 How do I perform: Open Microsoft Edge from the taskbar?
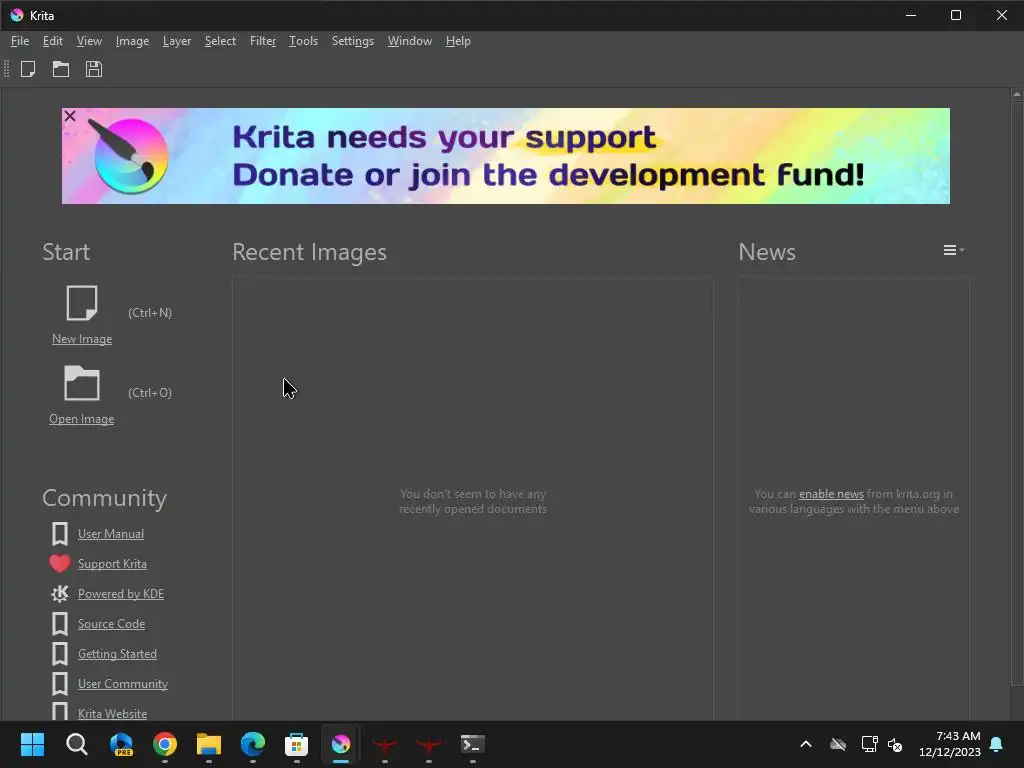click(x=253, y=744)
